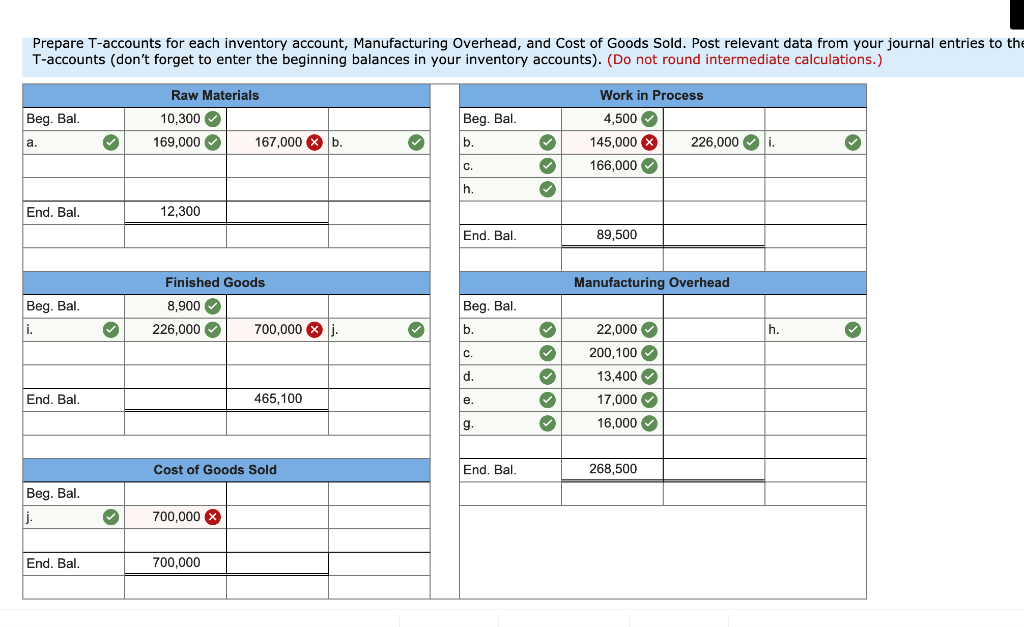The height and width of the screenshot is (627, 1024).
Task: Select the 166,000 field in Work in Process
Action: 613,166
